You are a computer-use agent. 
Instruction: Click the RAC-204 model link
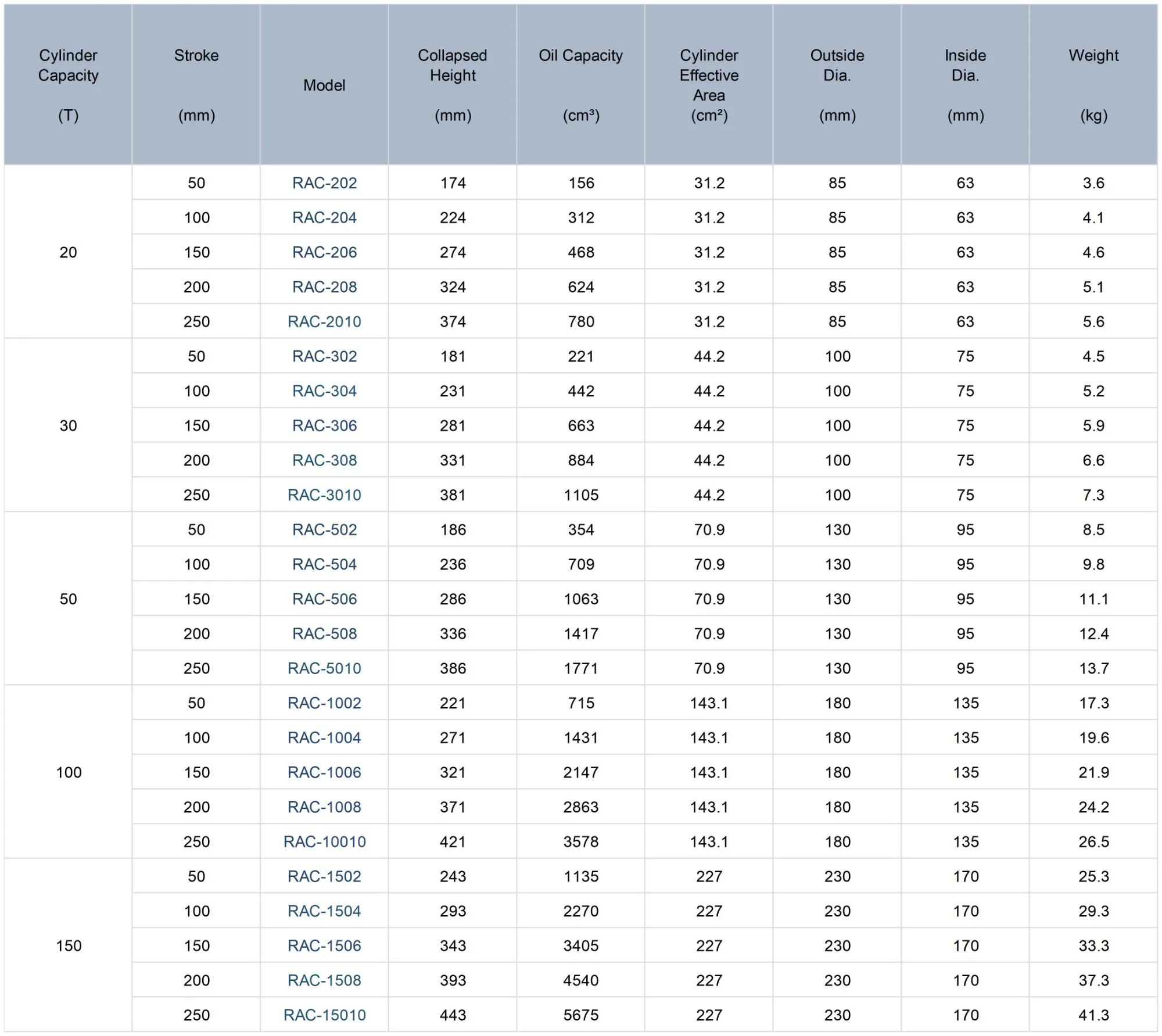point(324,218)
